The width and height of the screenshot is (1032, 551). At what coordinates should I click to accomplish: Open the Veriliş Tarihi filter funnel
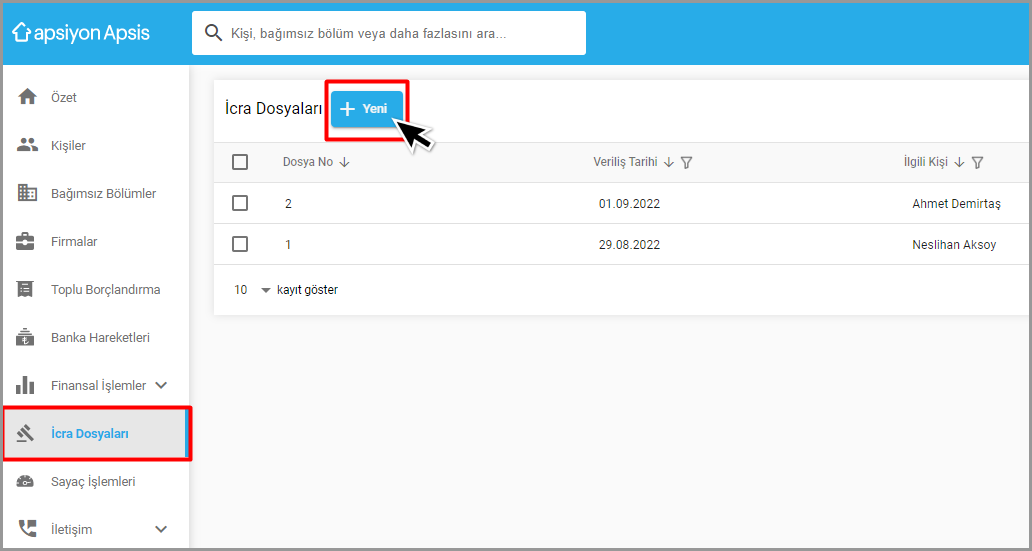click(686, 163)
